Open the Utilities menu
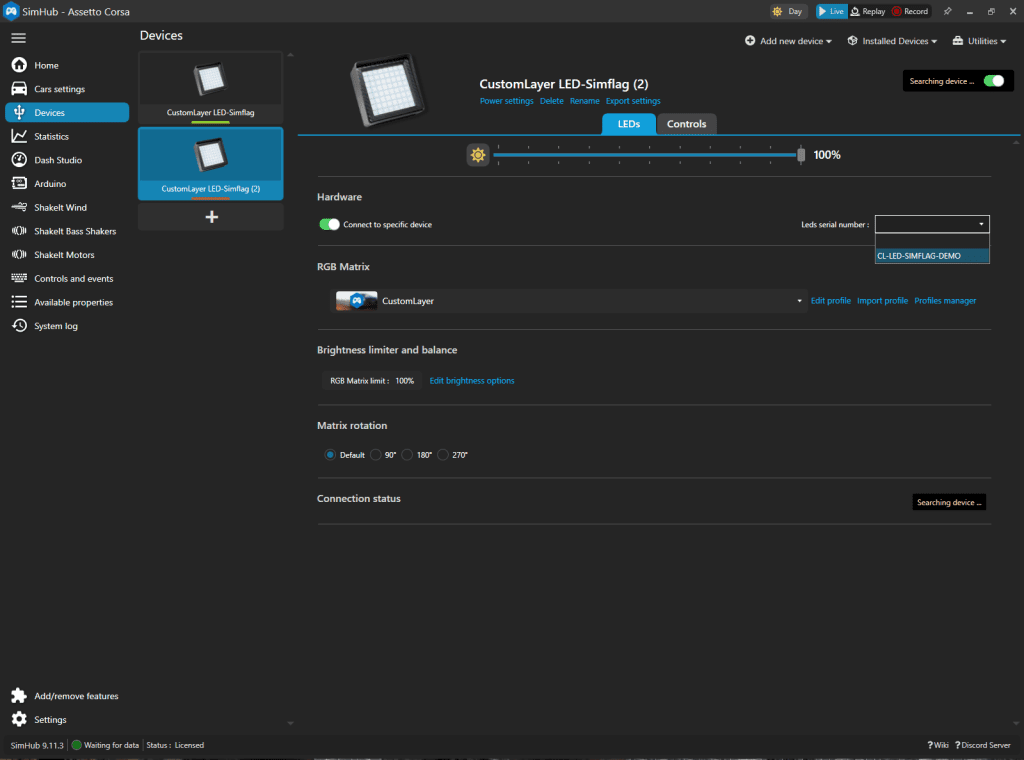 (980, 41)
